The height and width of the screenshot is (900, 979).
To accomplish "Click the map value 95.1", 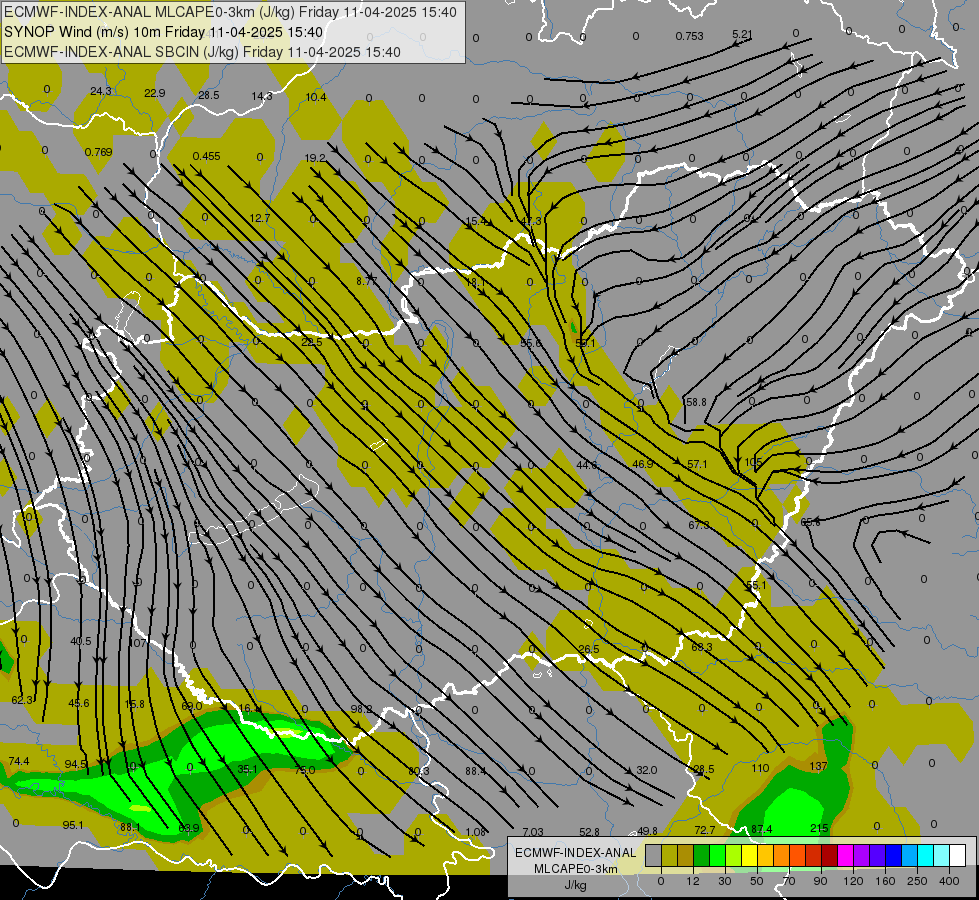I will 73,825.
